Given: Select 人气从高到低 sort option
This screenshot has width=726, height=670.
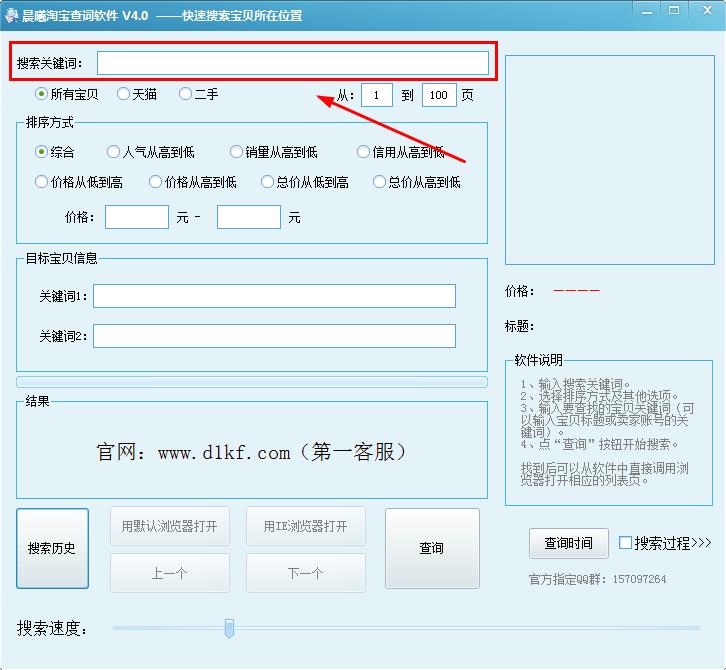Looking at the screenshot, I should pos(113,152).
